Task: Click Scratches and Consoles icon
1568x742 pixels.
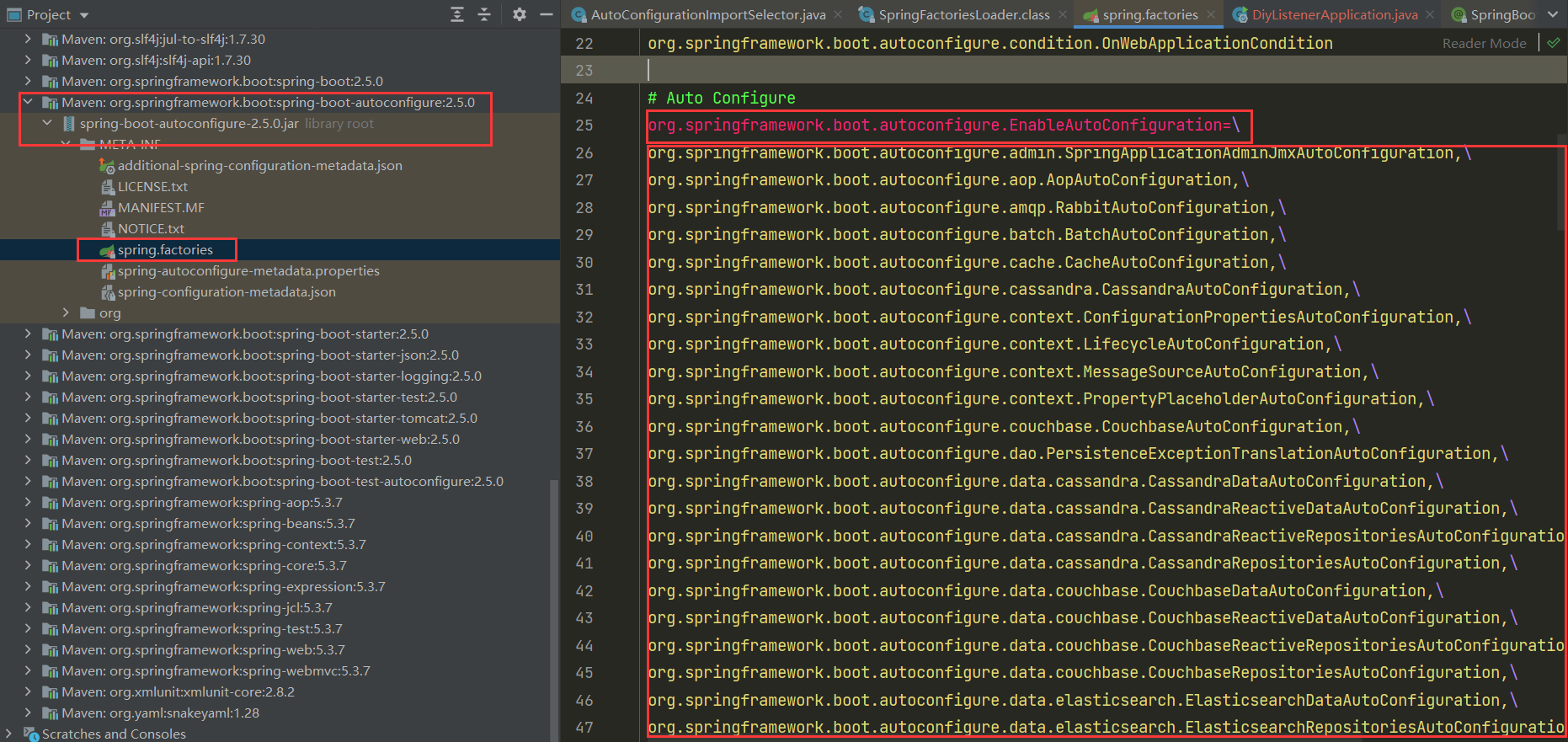Action: pos(31,734)
